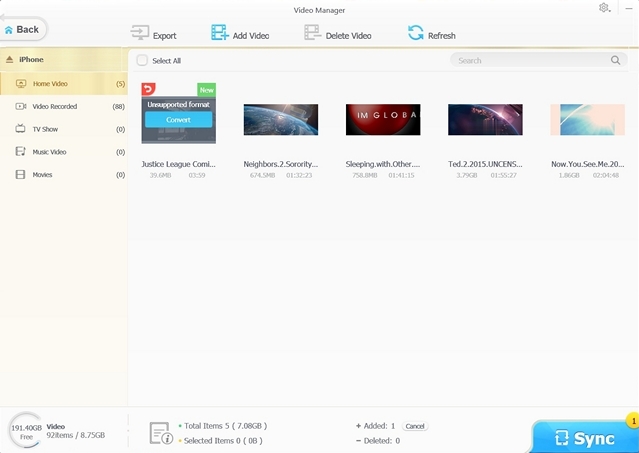Open the Video Recorded category

pos(64,106)
